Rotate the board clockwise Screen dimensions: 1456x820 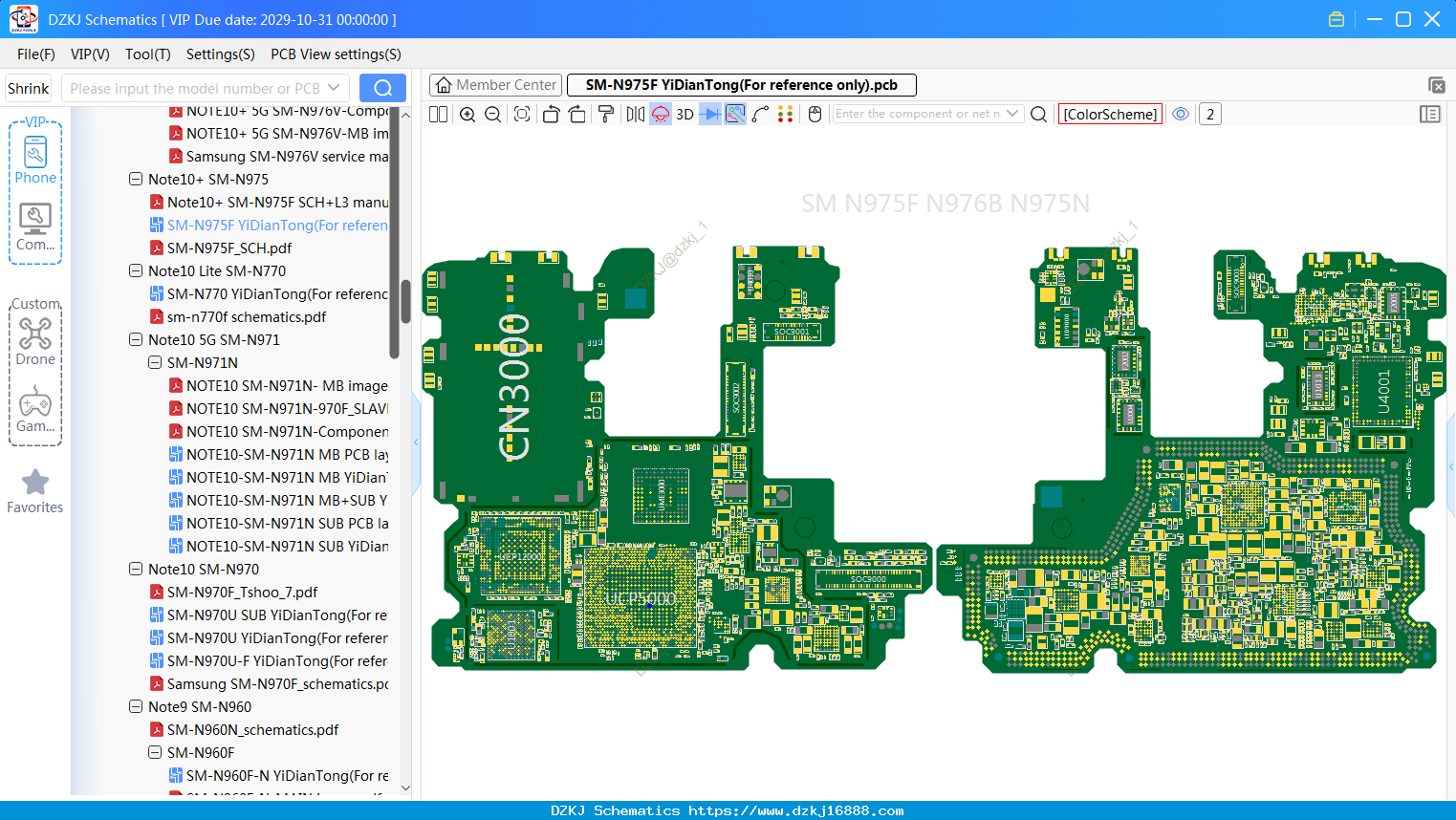577,114
